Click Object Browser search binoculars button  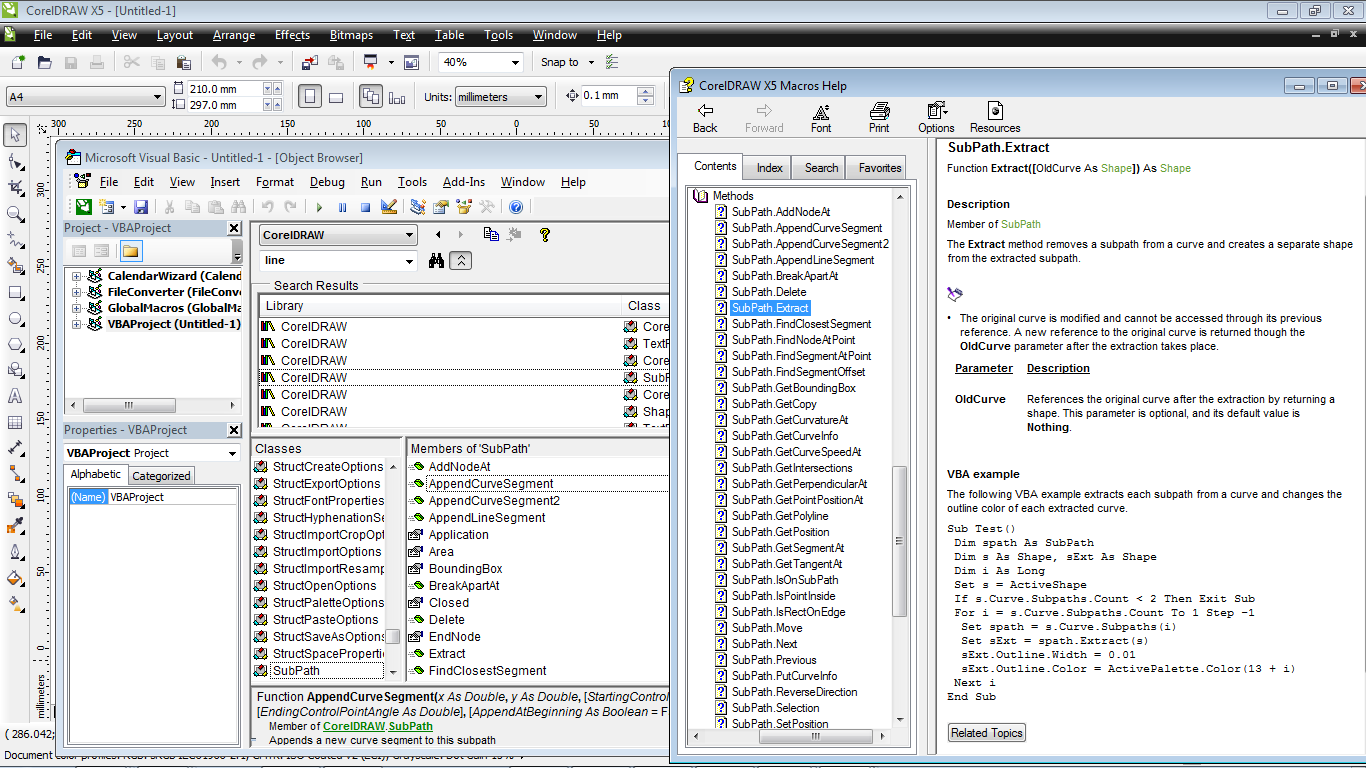point(437,261)
